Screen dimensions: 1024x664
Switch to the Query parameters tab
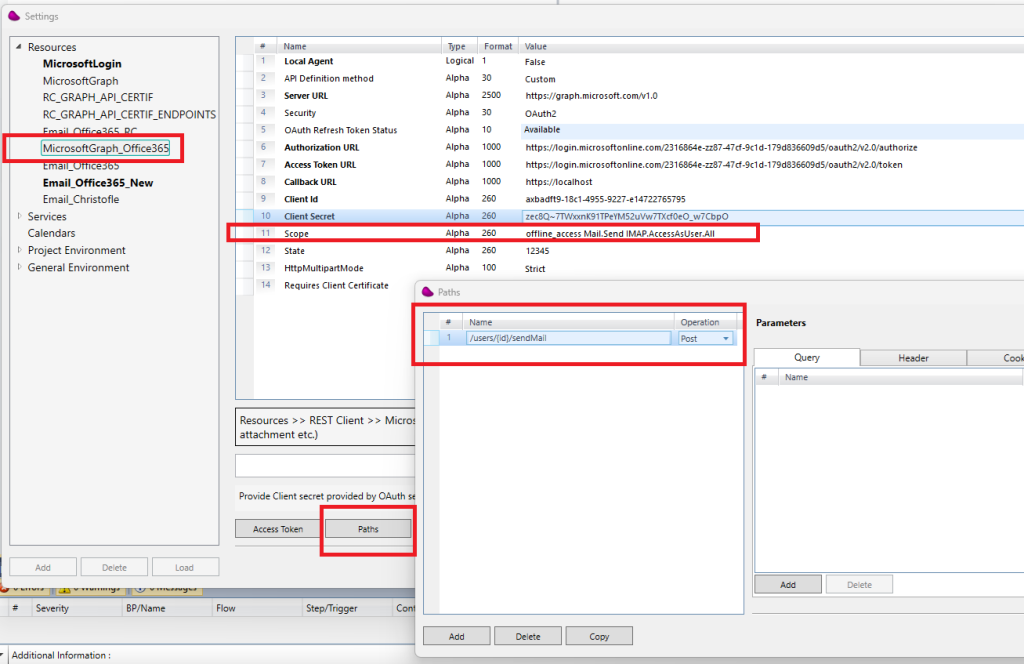tap(806, 358)
